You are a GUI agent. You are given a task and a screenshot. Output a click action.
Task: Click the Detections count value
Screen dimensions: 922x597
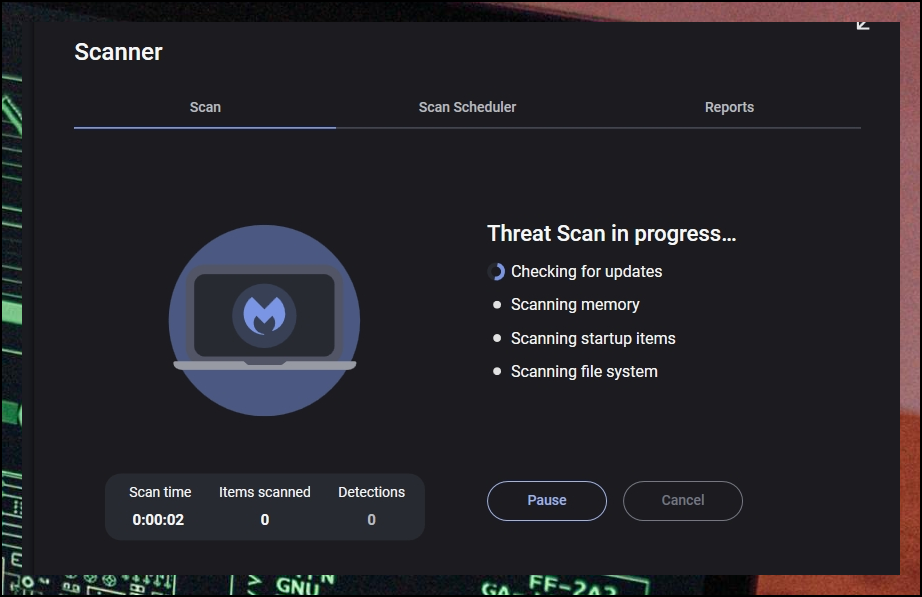pyautogui.click(x=372, y=520)
